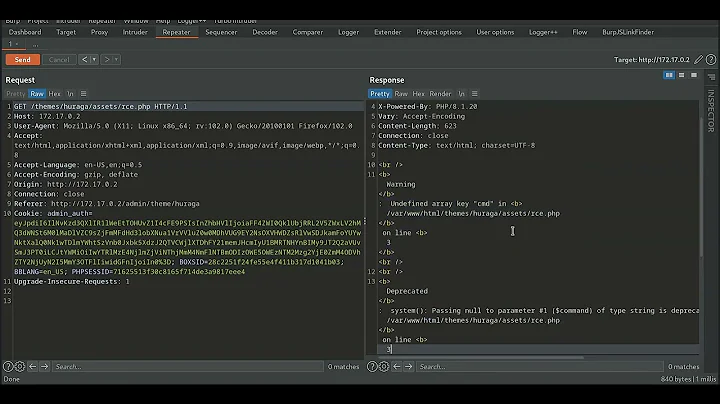Image resolution: width=720 pixels, height=404 pixels.
Task: Jump to previous response search match
Action: click(x=396, y=366)
